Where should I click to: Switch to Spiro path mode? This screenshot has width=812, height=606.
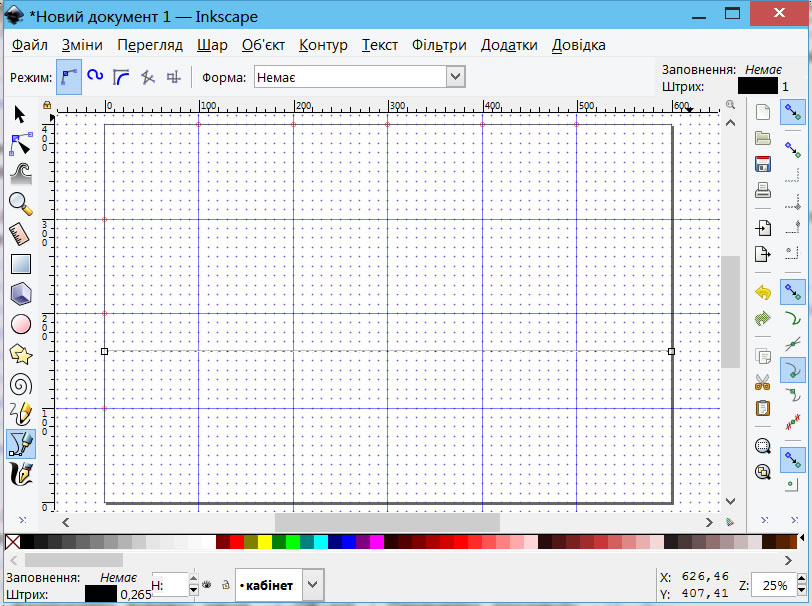click(x=95, y=75)
